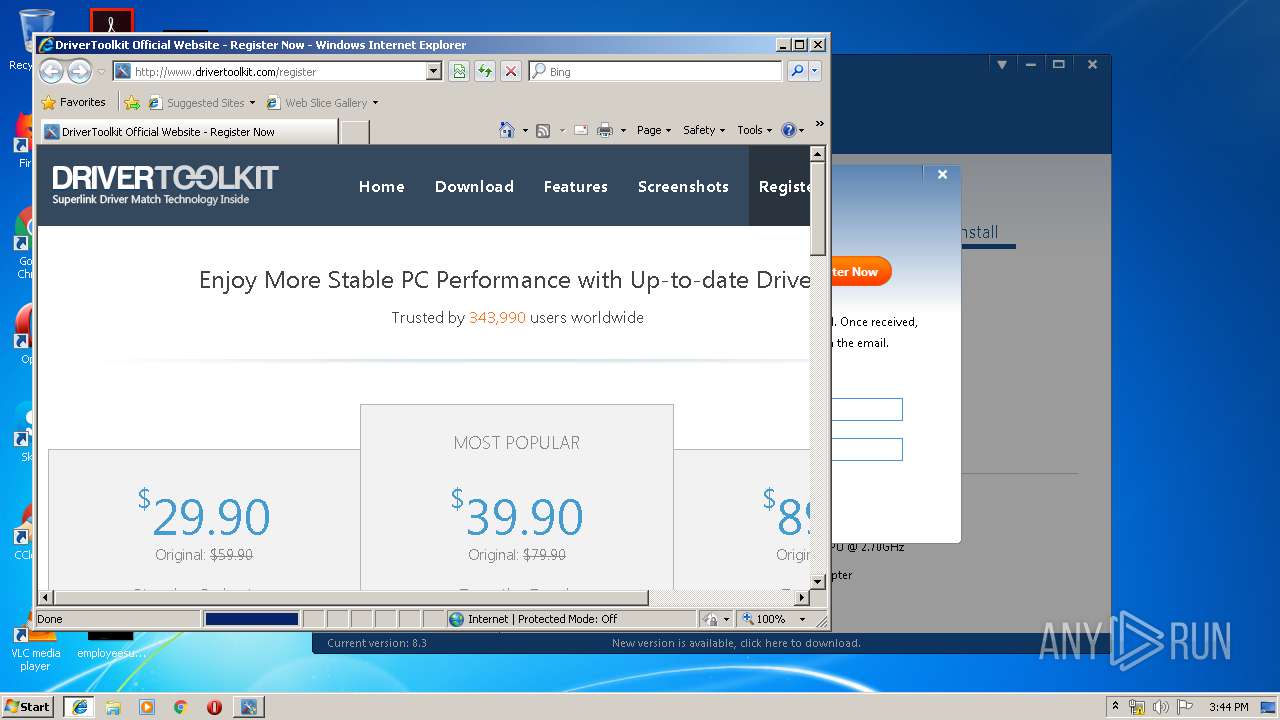This screenshot has width=1280, height=720.
Task: Refresh the page with the green arrows icon
Action: point(485,71)
